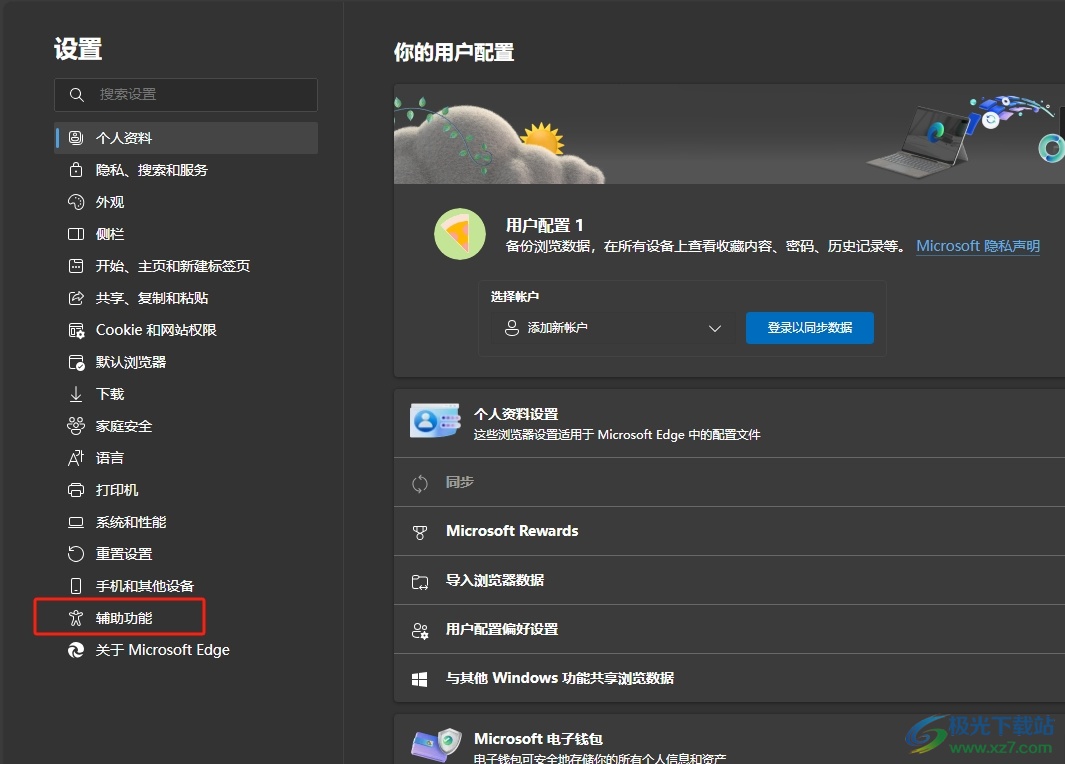1065x764 pixels.
Task: Open Cookie 和网站权限 via its icon
Action: coord(76,331)
